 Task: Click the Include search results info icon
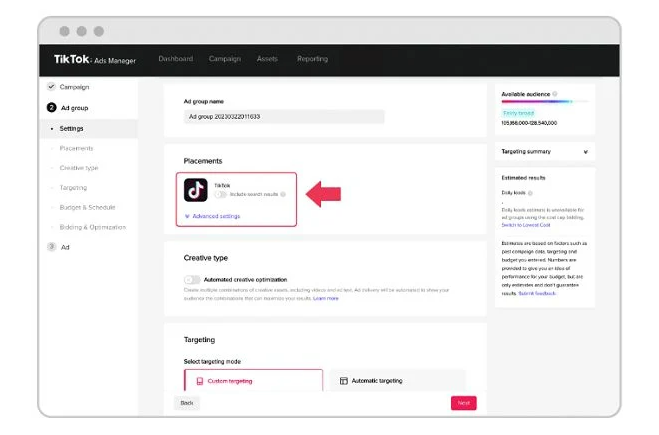[x=283, y=194]
